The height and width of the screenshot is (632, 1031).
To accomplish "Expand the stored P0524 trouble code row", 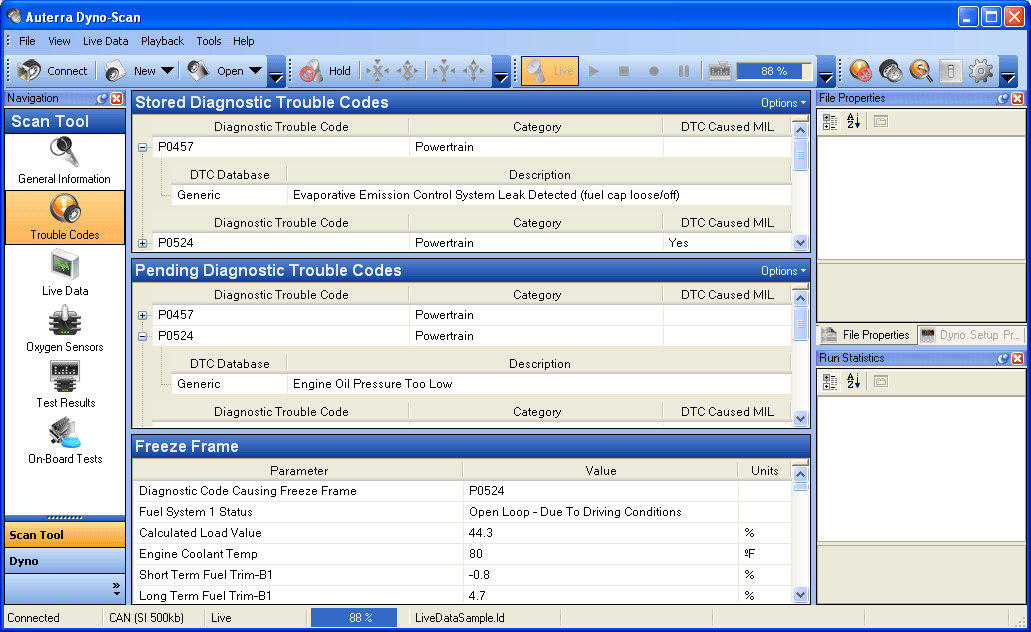I will click(142, 243).
